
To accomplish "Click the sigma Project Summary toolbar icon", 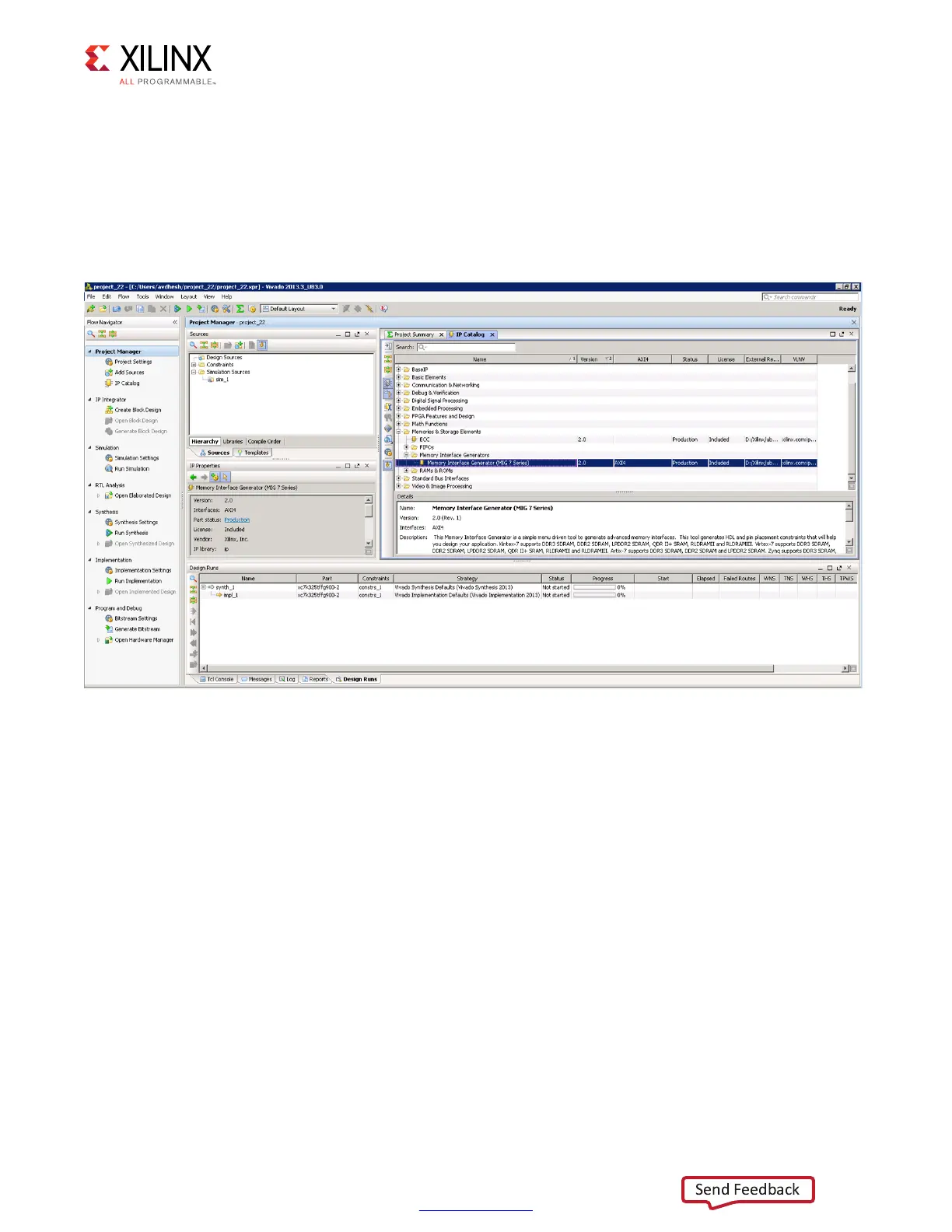I will [x=240, y=309].
